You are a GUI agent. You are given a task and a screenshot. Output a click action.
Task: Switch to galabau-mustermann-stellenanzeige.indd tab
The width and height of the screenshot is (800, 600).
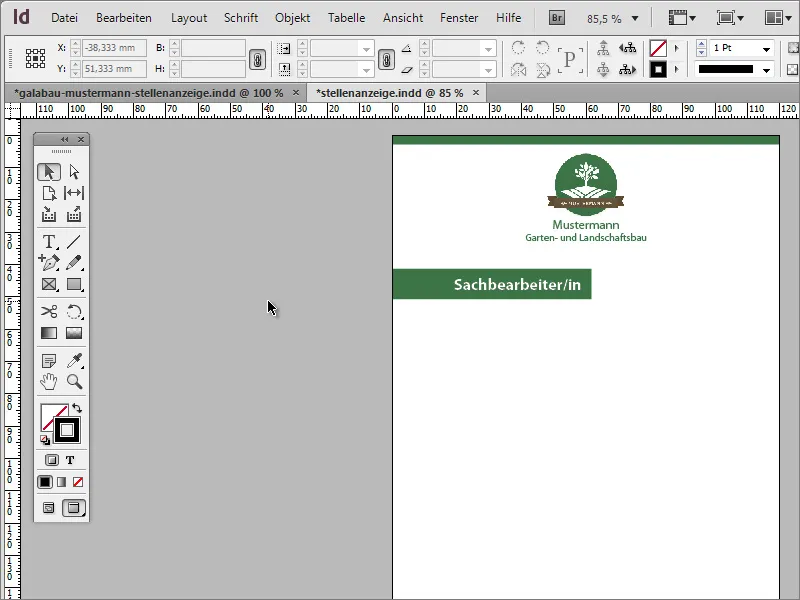tap(148, 93)
